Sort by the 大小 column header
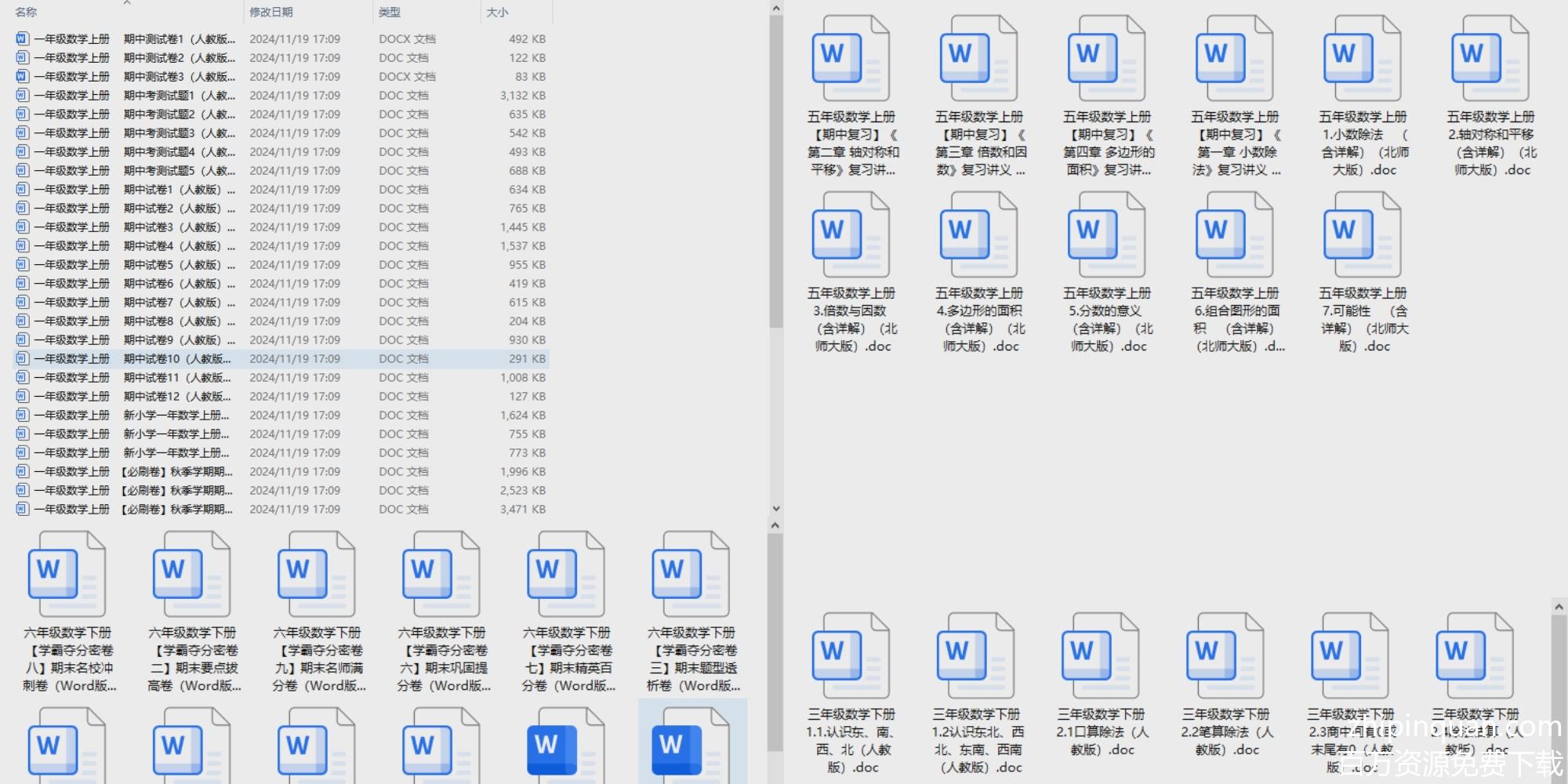The width and height of the screenshot is (1568, 784). pyautogui.click(x=497, y=12)
